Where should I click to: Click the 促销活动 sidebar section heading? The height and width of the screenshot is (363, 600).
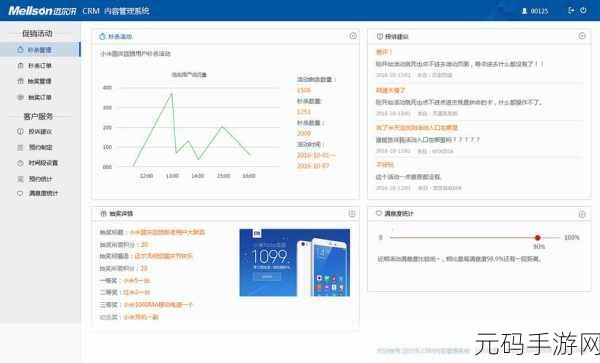[37, 34]
